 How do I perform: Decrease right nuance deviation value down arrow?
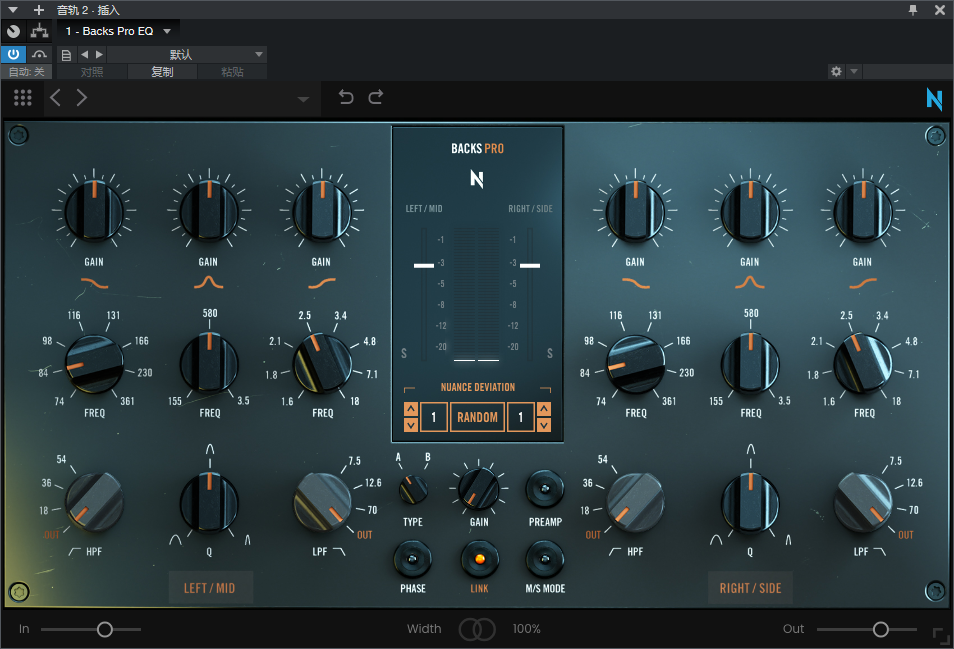[544, 425]
